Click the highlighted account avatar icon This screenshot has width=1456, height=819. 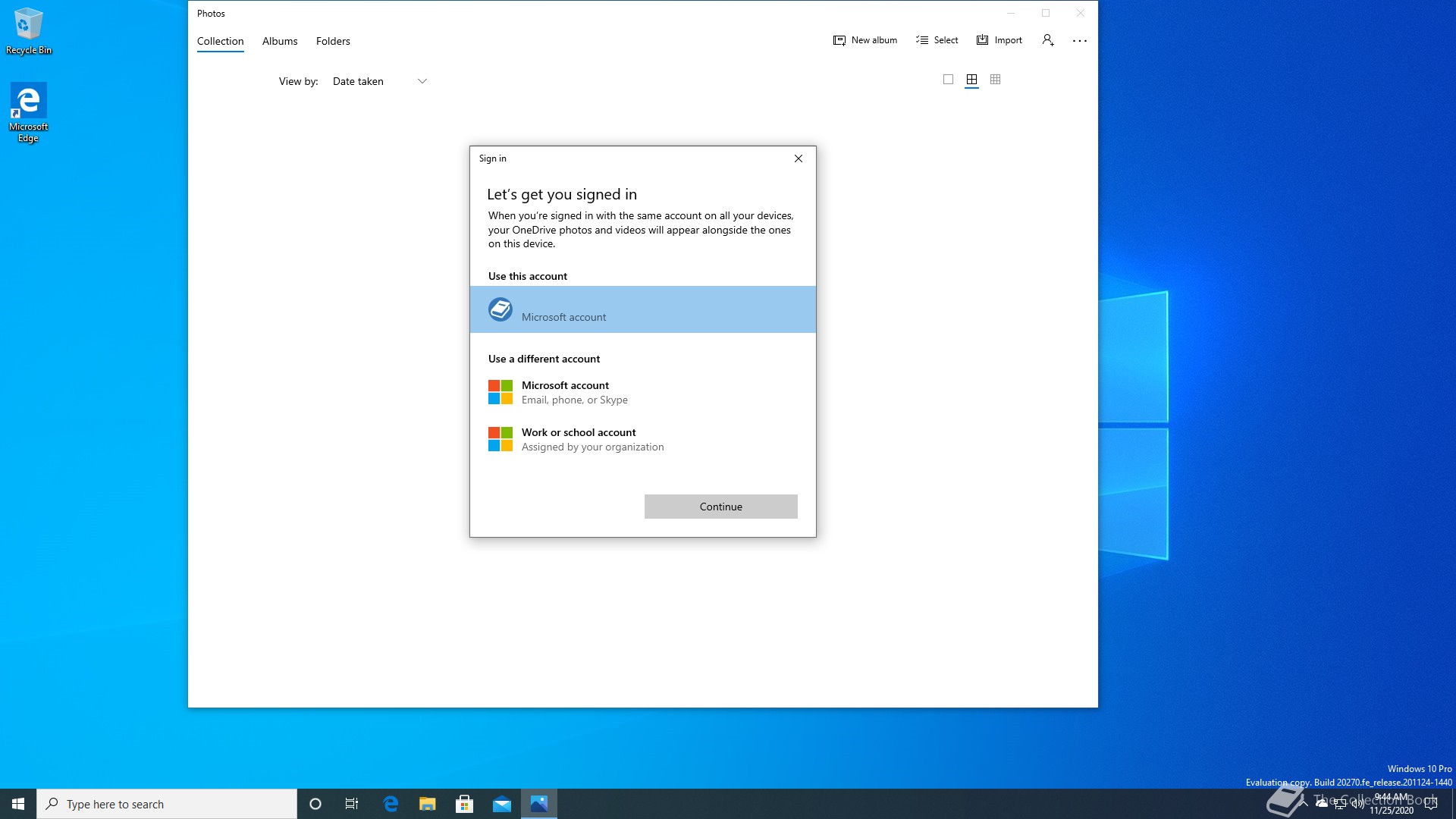coord(500,309)
